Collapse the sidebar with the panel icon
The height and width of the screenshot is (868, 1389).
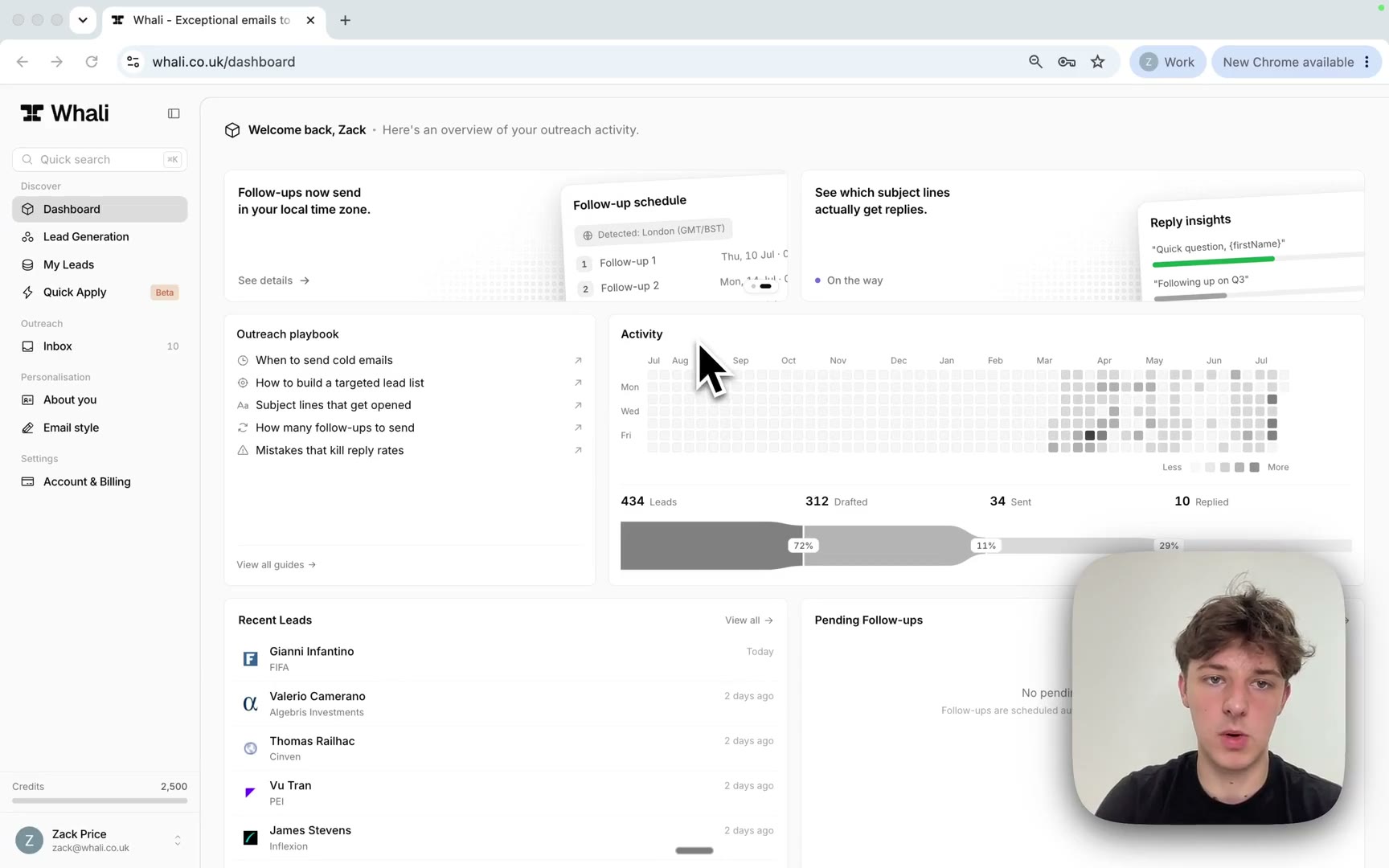174,113
